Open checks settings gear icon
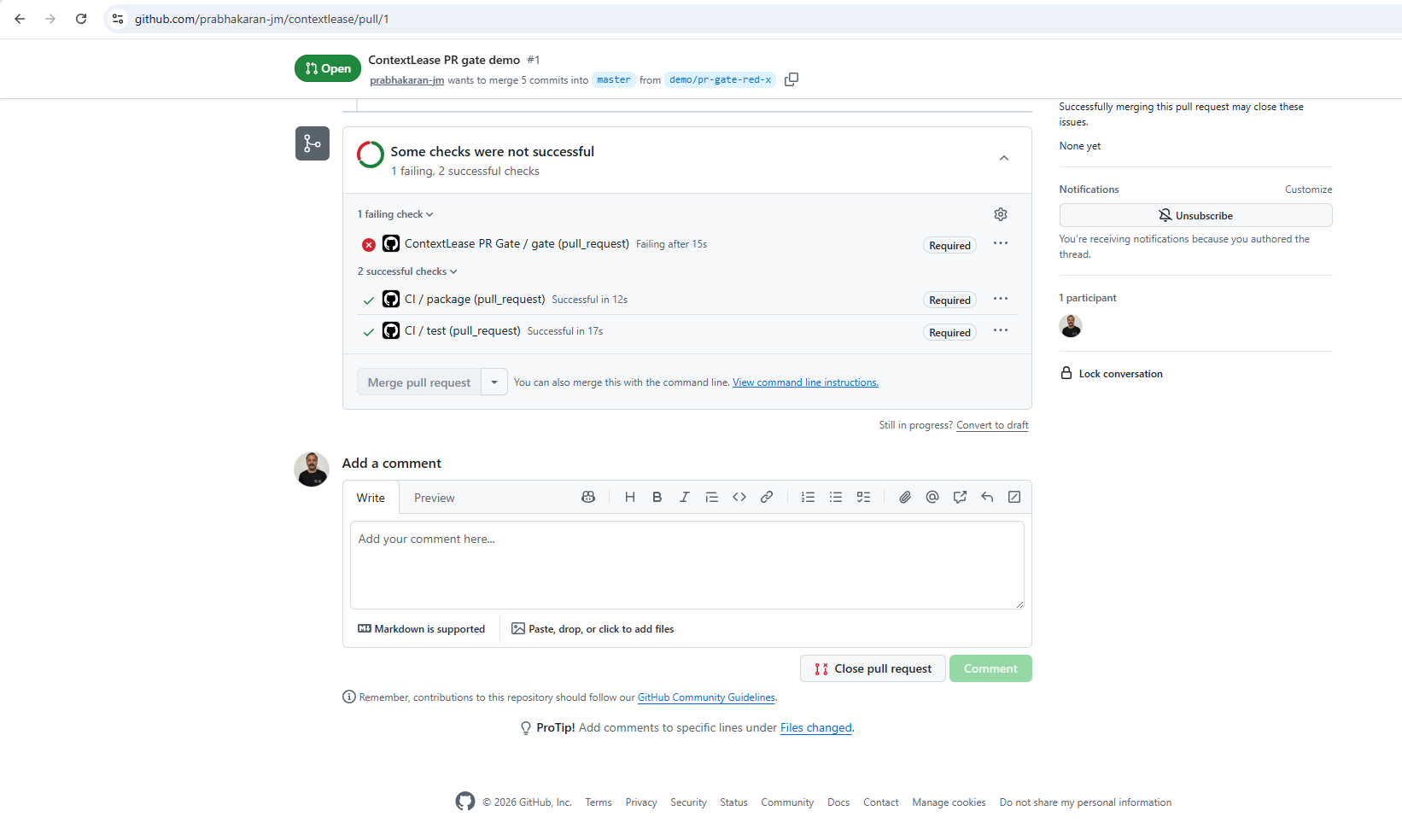The height and width of the screenshot is (840, 1402). click(x=1001, y=214)
